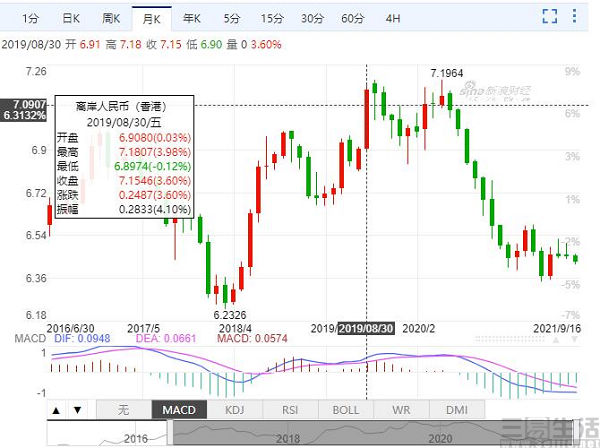Switch to the 年K yearly chart tab
600x448 pixels.
(x=192, y=18)
